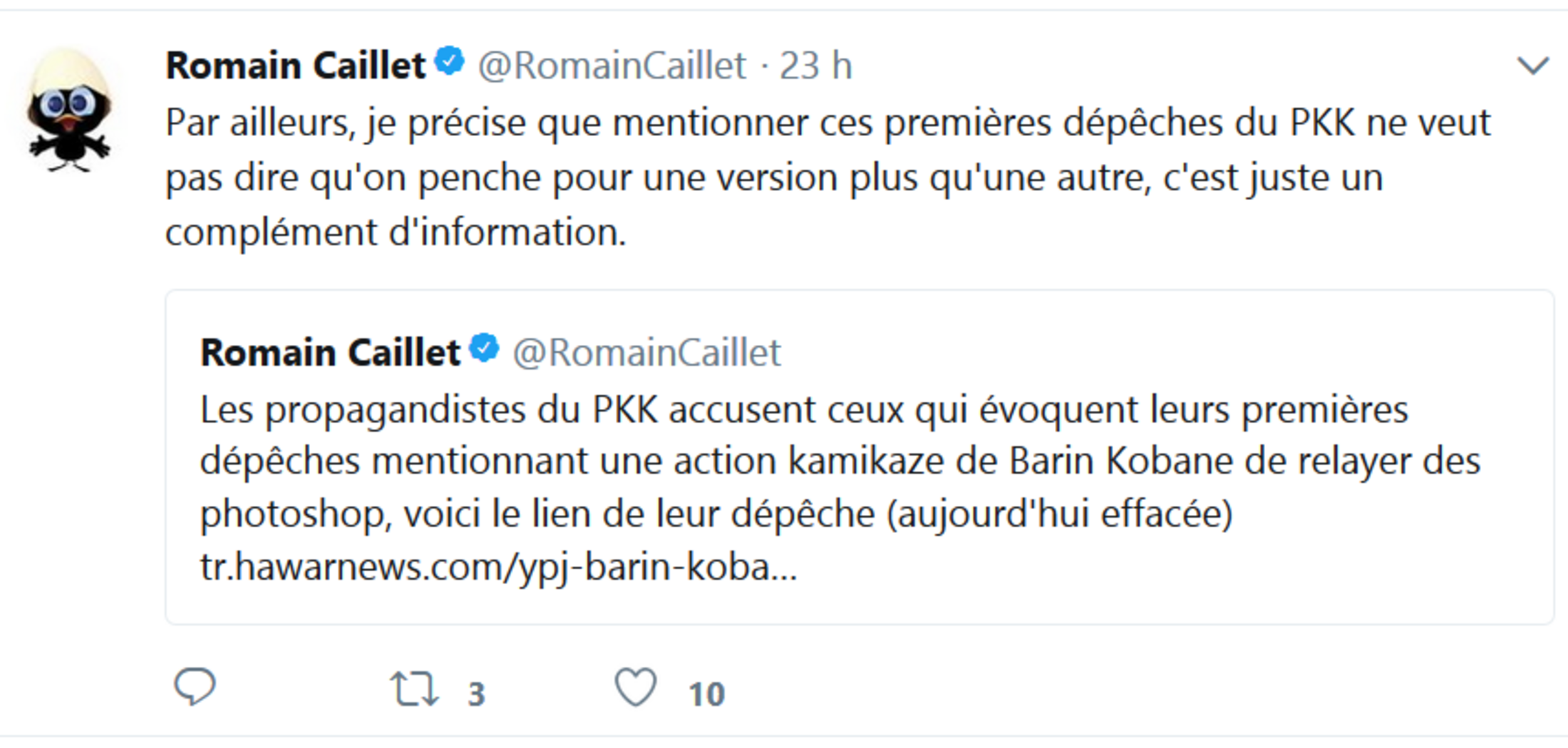This screenshot has width=1568, height=748.
Task: Click the top @RomainCaillet handle
Action: pos(612,66)
